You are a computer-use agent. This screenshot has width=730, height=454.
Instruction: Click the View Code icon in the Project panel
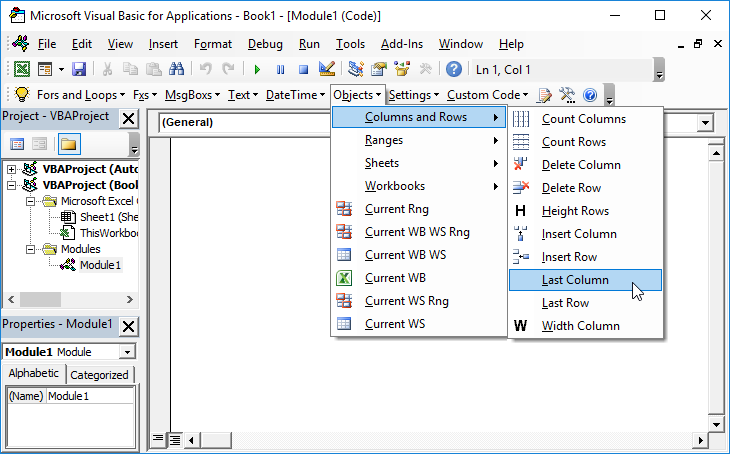pos(18,144)
